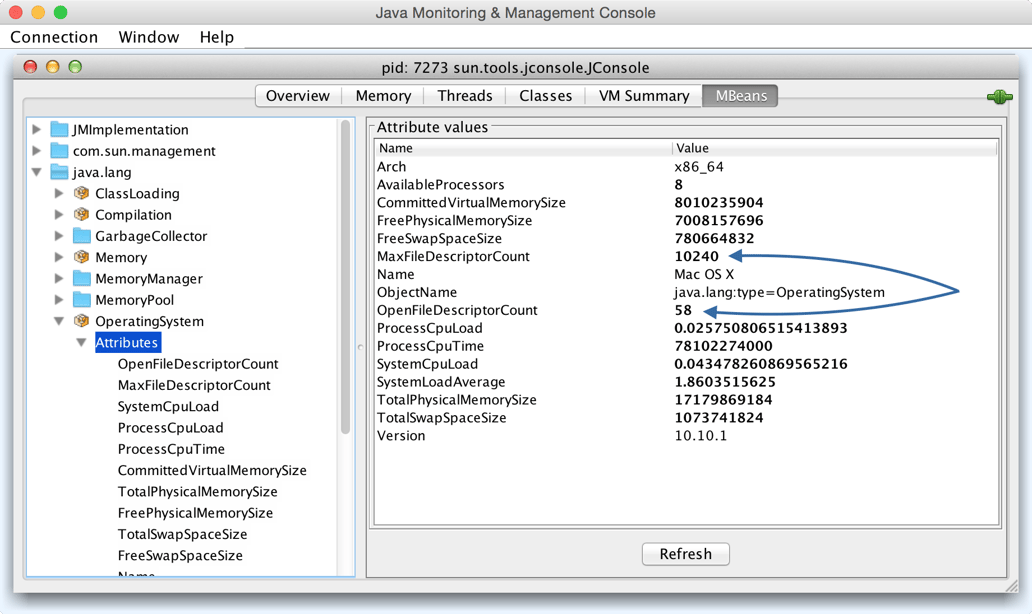
Task: Select the MemoryManager folder icon
Action: [x=81, y=278]
